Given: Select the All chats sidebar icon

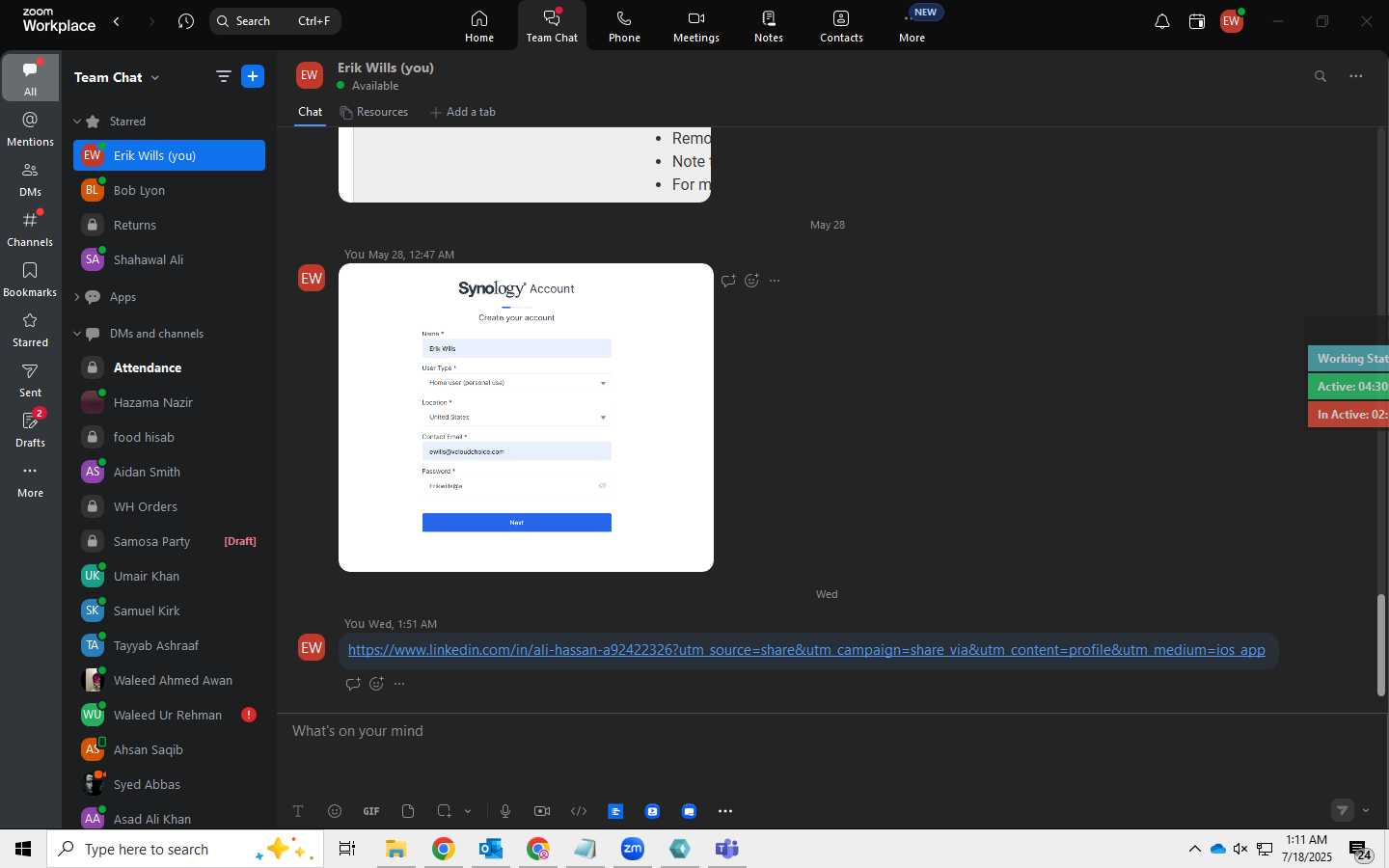Looking at the screenshot, I should tap(30, 78).
